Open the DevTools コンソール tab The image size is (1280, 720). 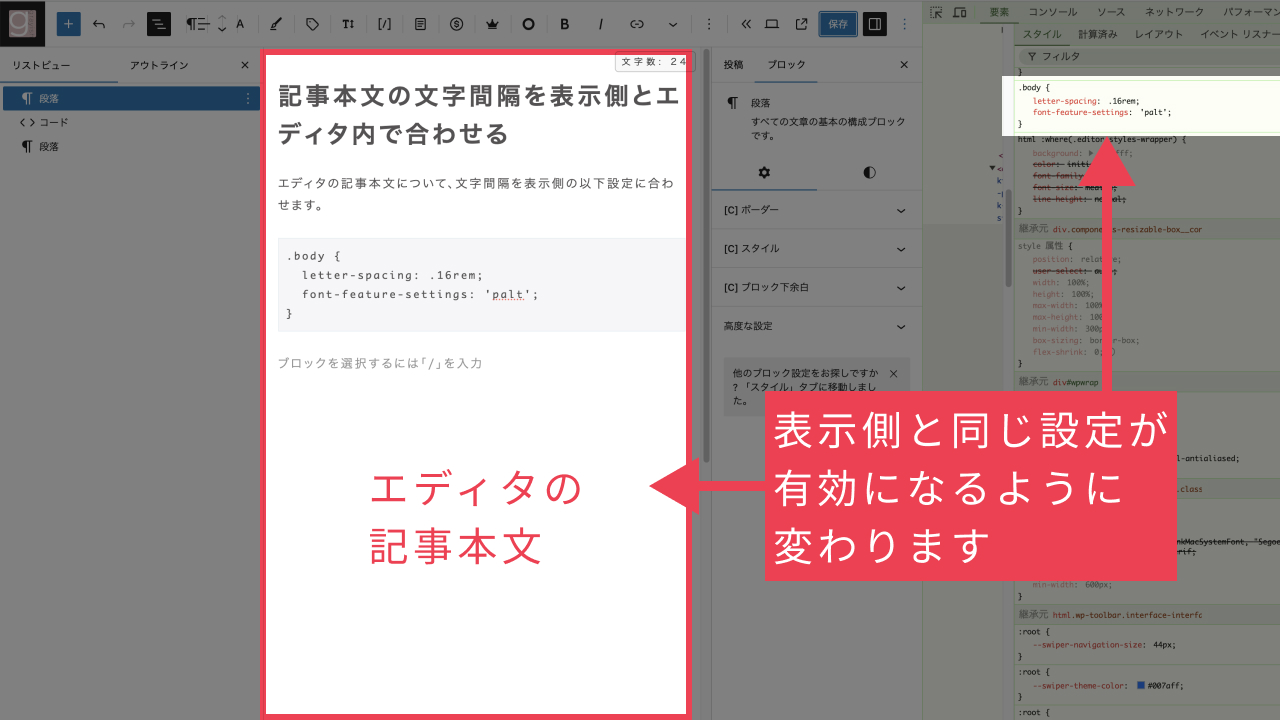tap(1053, 12)
